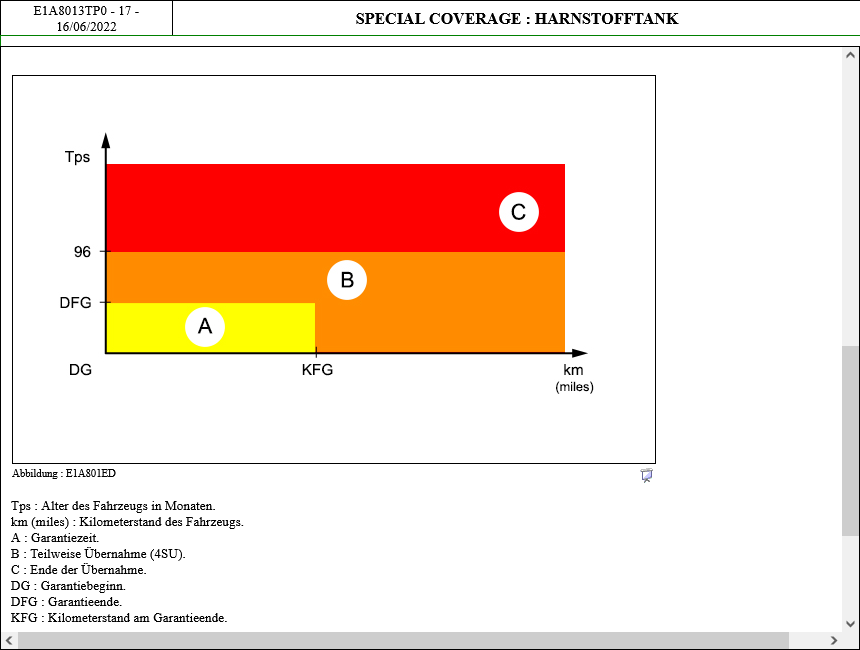The height and width of the screenshot is (650, 860).
Task: Click the document reference E1A8013TP0 header cell
Action: click(87, 18)
